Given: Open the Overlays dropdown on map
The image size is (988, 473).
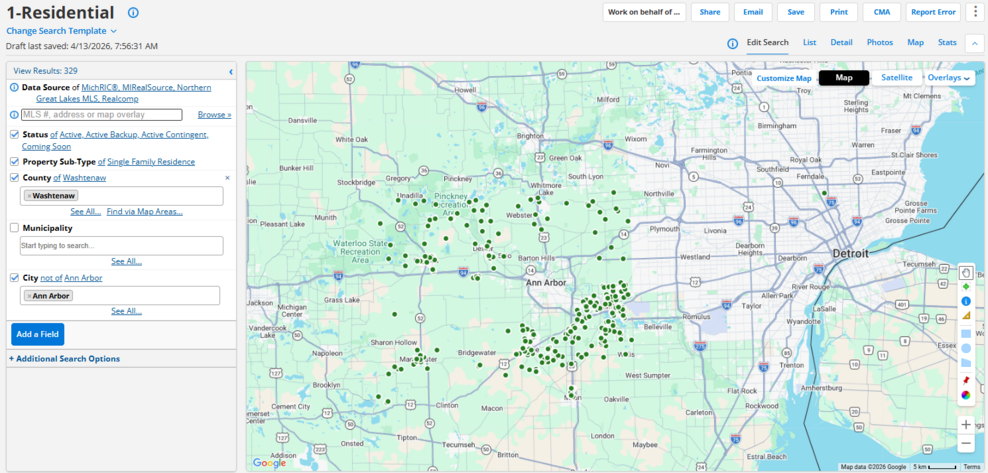Looking at the screenshot, I should (x=949, y=78).
